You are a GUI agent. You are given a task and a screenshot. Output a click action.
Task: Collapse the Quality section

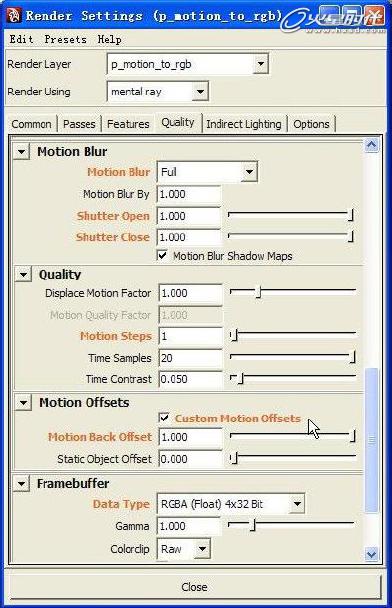23,275
